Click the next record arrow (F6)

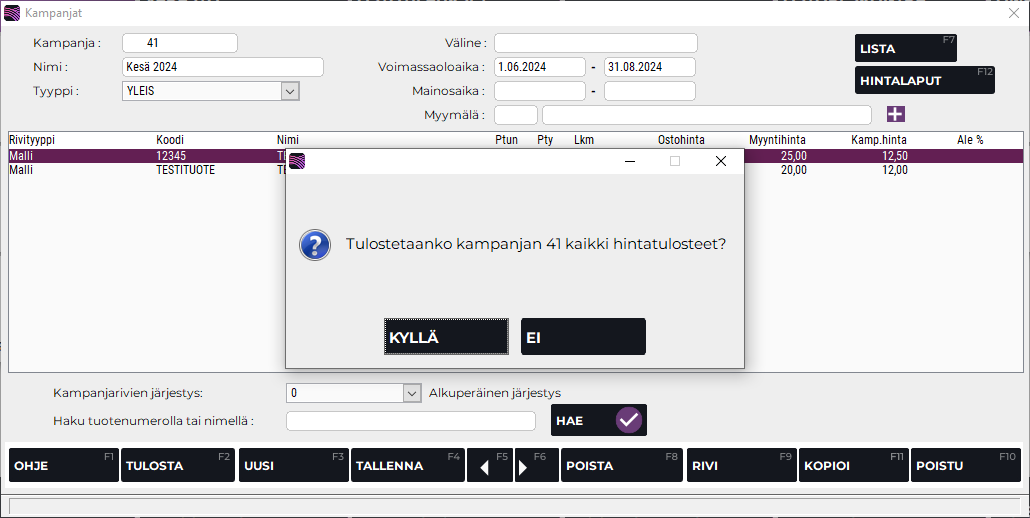[536, 466]
